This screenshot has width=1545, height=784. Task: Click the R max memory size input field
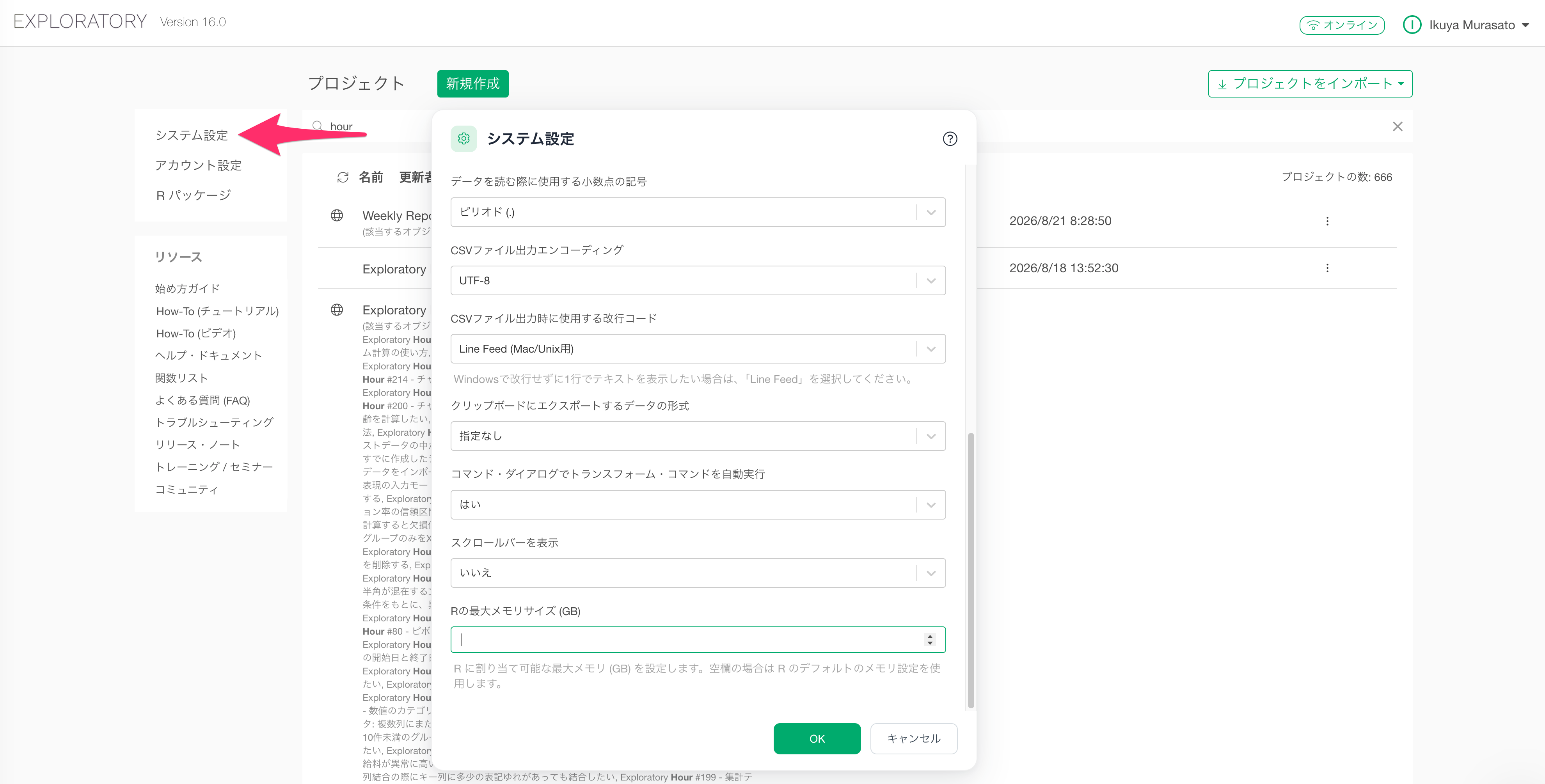tap(698, 640)
